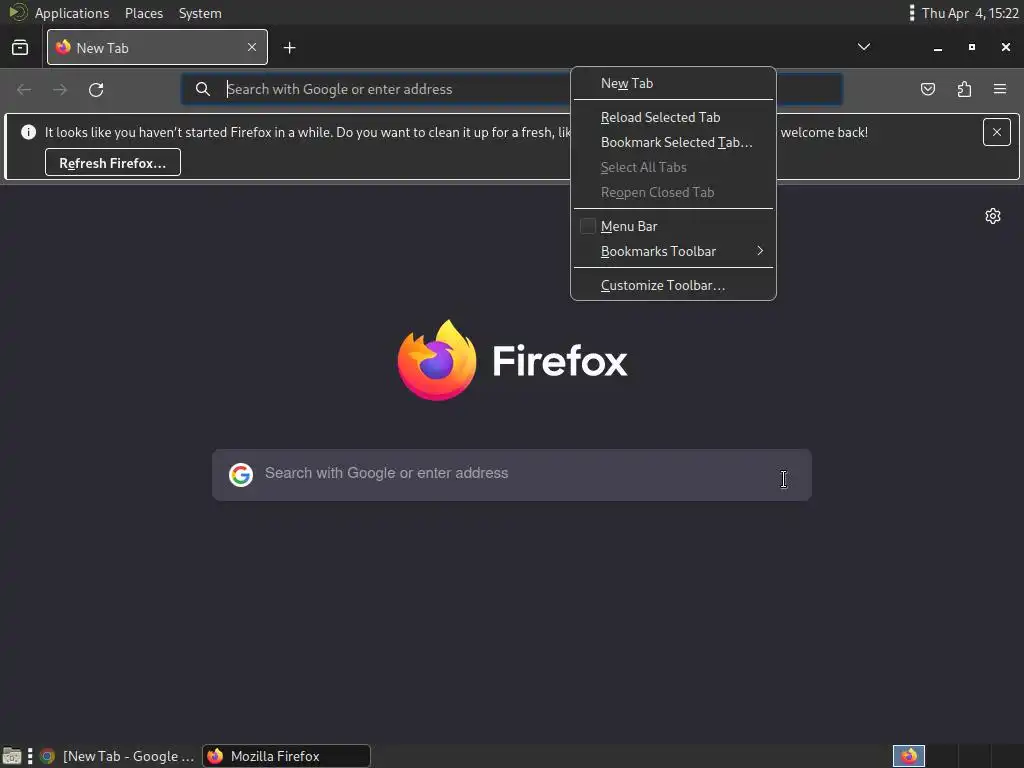
Task: Click the clock Thu Apr 4, 15:22
Action: point(970,13)
